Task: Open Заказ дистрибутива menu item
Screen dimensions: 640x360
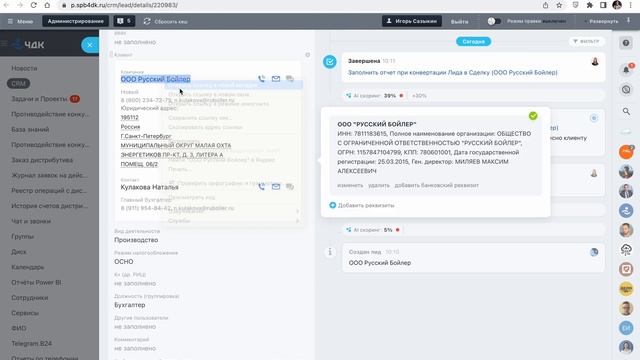Action: click(x=42, y=160)
